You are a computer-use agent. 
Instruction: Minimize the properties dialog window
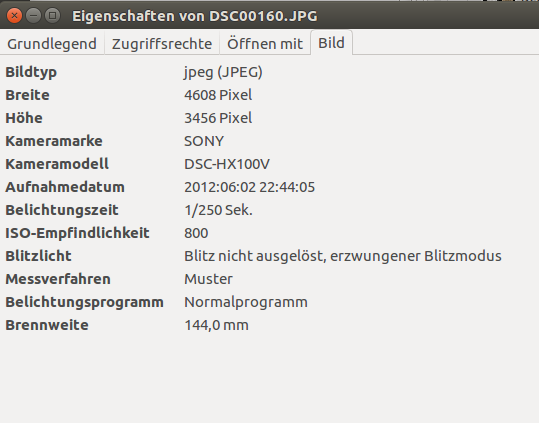[33, 15]
